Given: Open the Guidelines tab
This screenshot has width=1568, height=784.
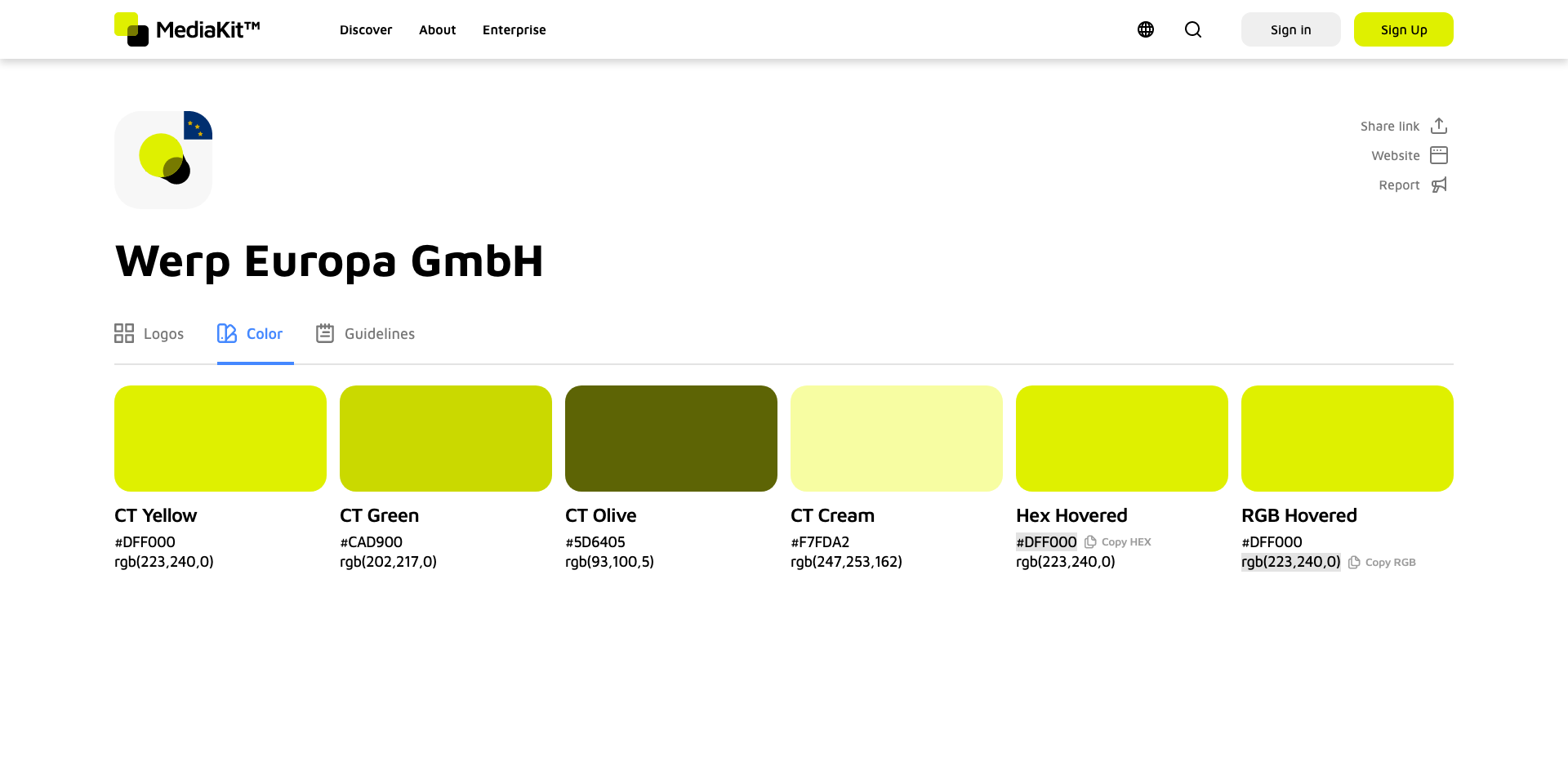Looking at the screenshot, I should [365, 333].
